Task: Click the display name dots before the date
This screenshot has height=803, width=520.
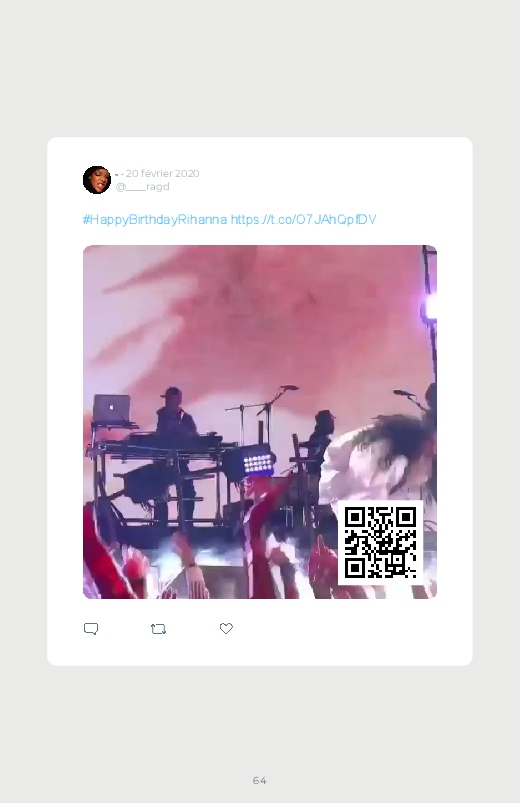Action: (x=119, y=175)
